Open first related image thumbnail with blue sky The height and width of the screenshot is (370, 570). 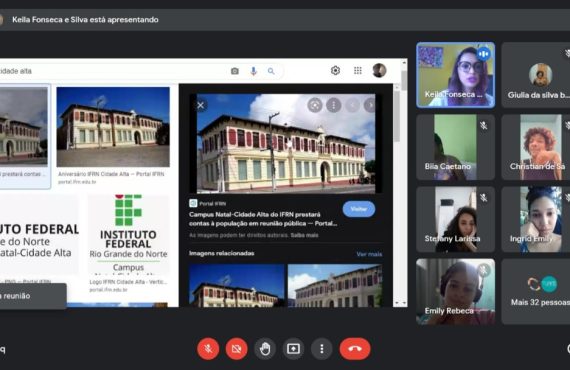click(x=237, y=286)
